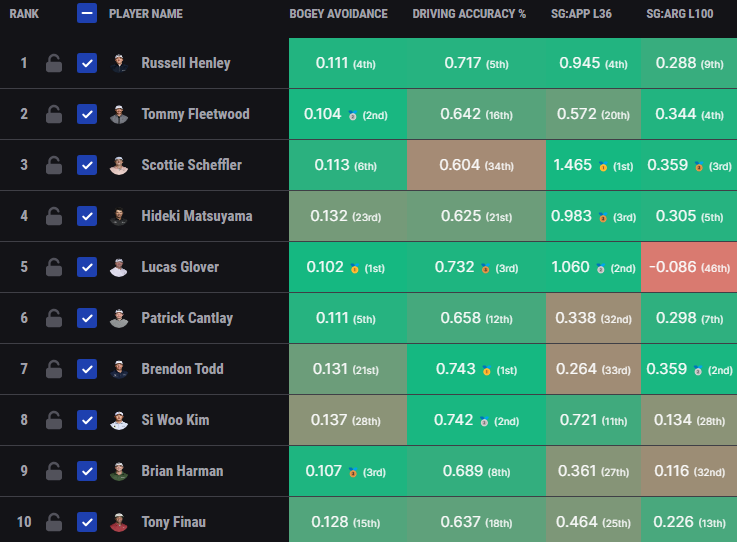Click medal icon in Si Woo Kim's Driving Accuracy cell
Screen dimensions: 737x542
484,421
